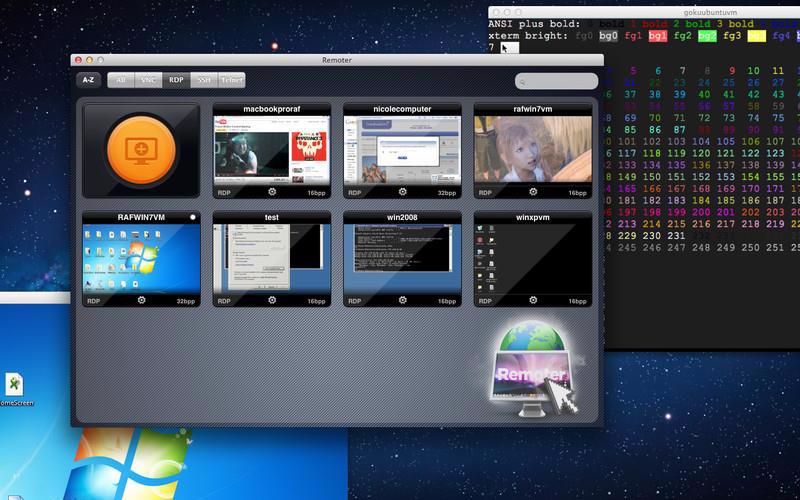Filter connections by SSH
This screenshot has height=500, width=800.
click(x=204, y=80)
